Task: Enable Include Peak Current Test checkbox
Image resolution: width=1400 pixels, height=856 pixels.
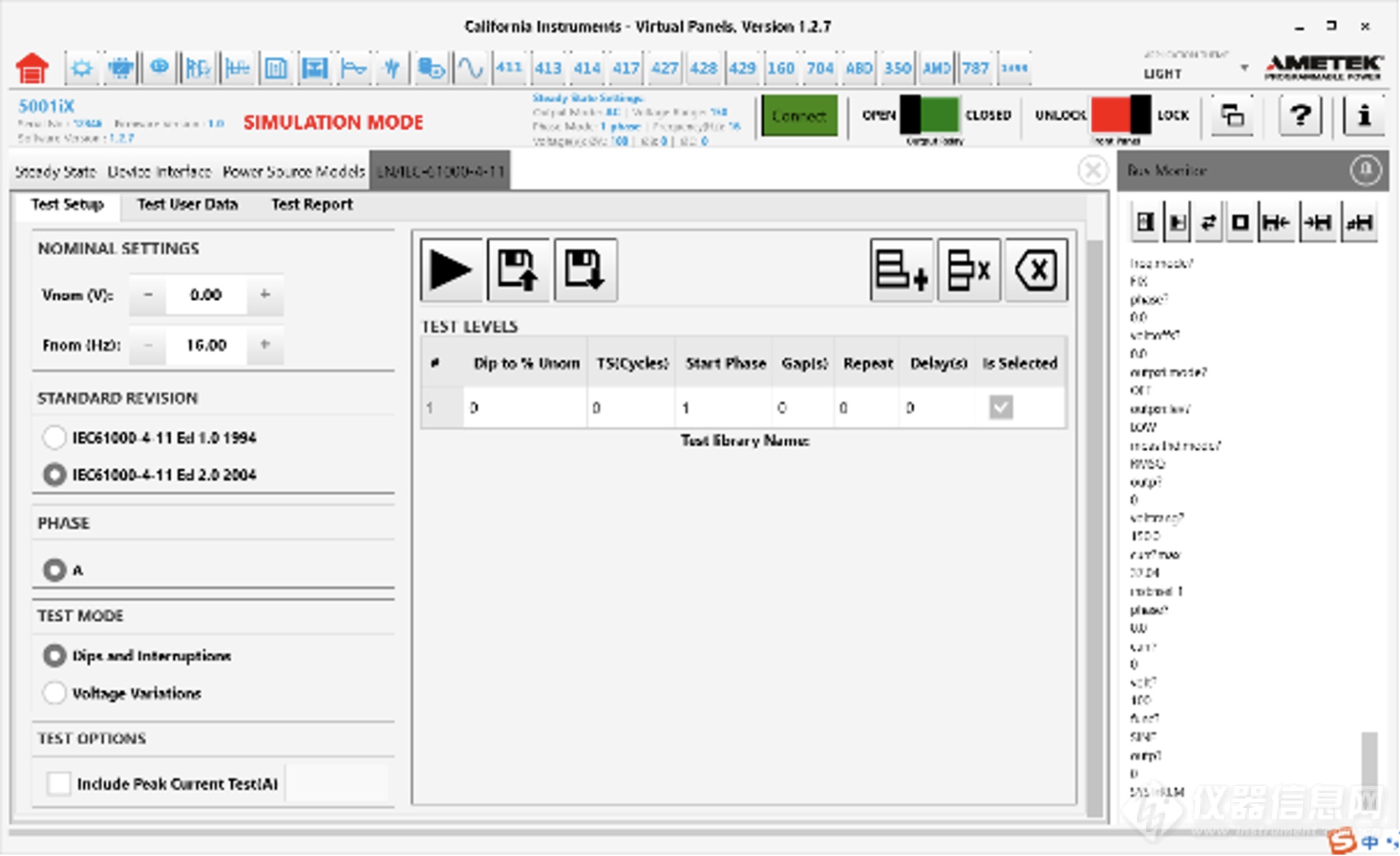Action: (x=59, y=784)
